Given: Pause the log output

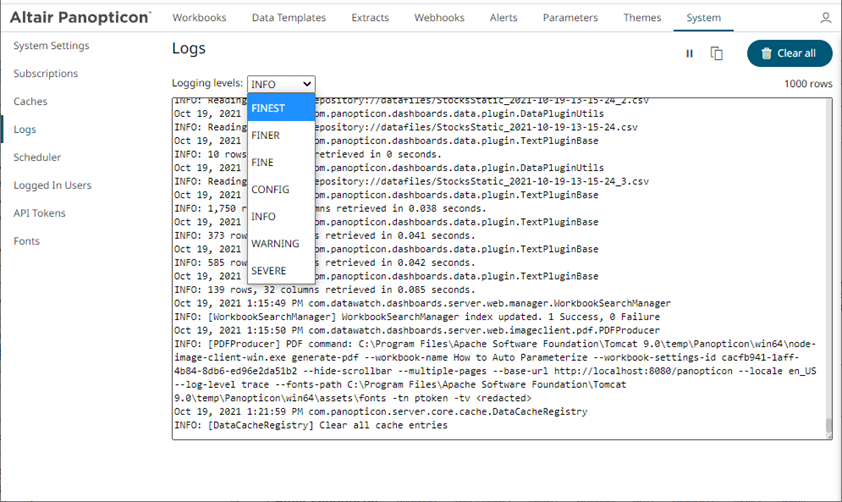Looking at the screenshot, I should tap(689, 54).
